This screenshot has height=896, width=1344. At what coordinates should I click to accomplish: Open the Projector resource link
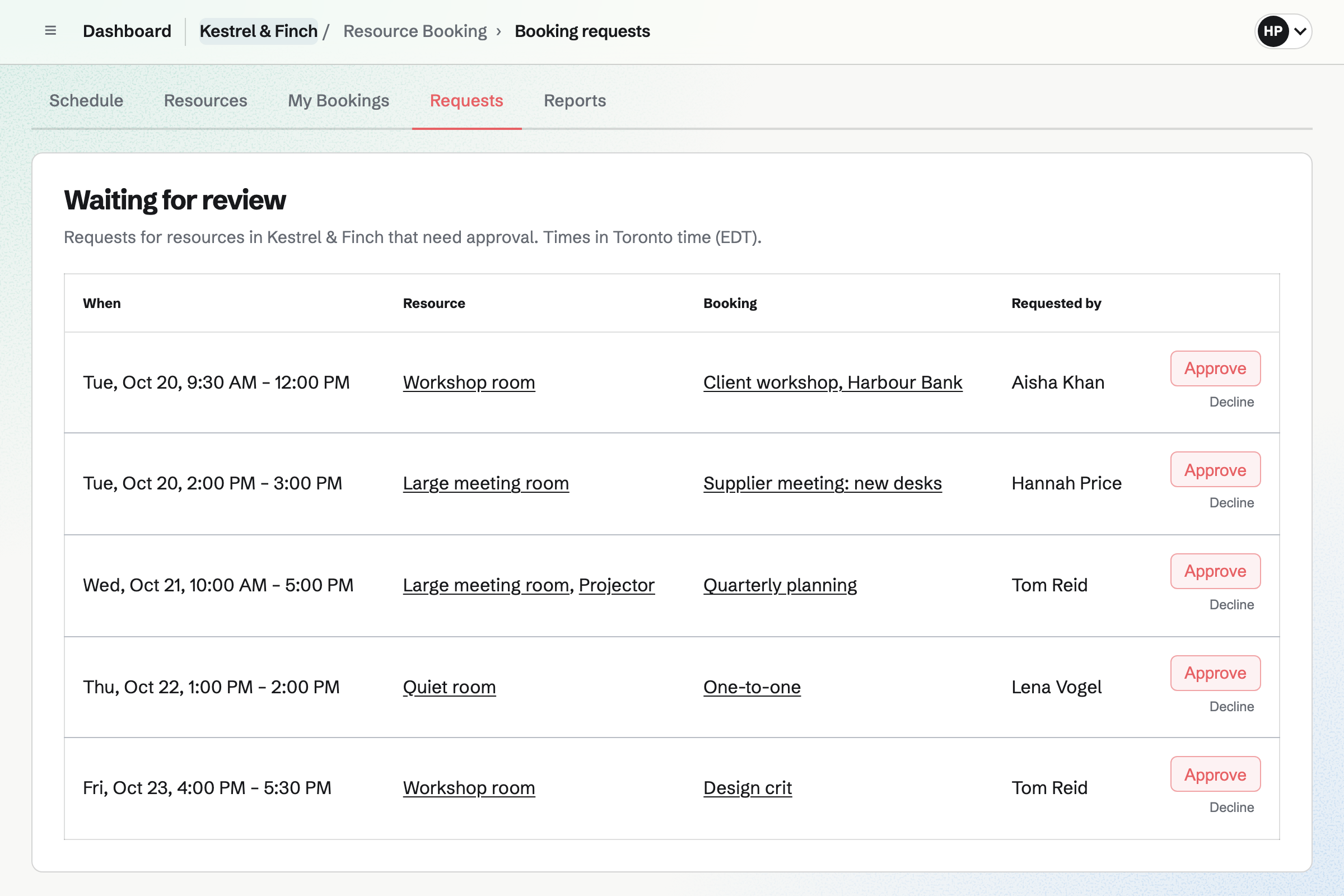[x=617, y=585]
